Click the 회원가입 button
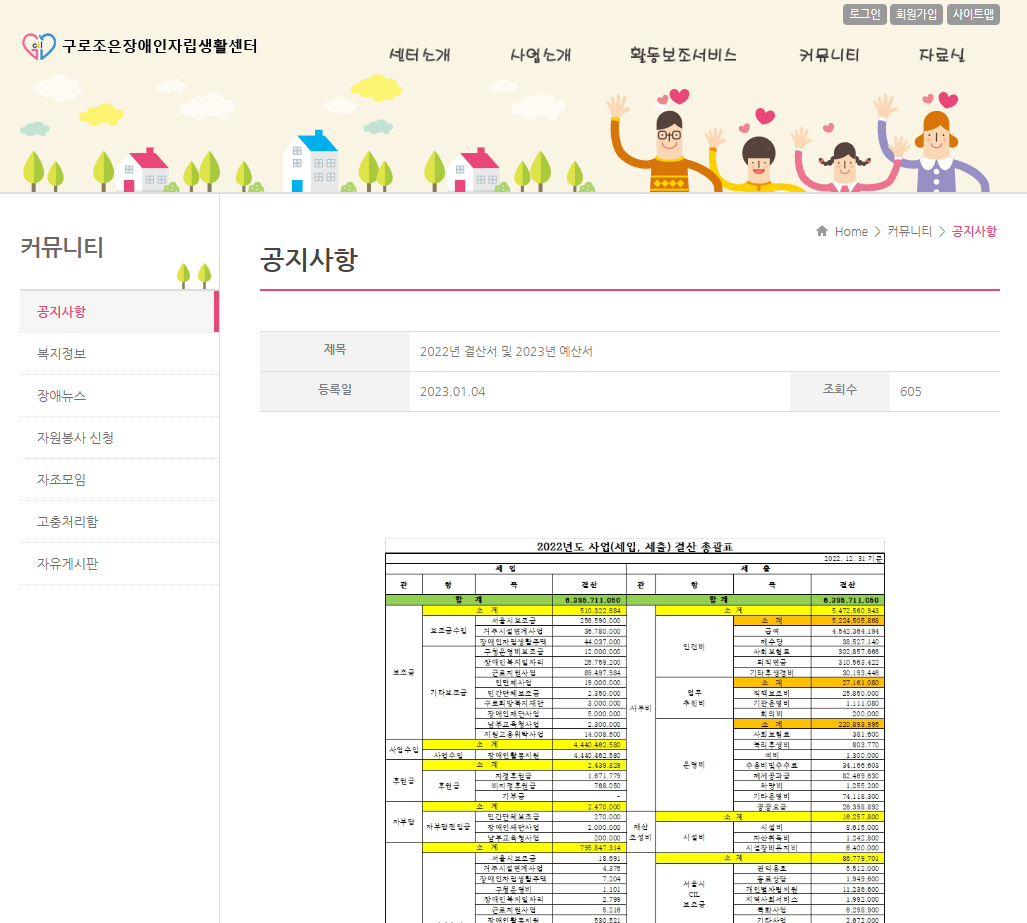The height and width of the screenshot is (923, 1027). (x=916, y=14)
